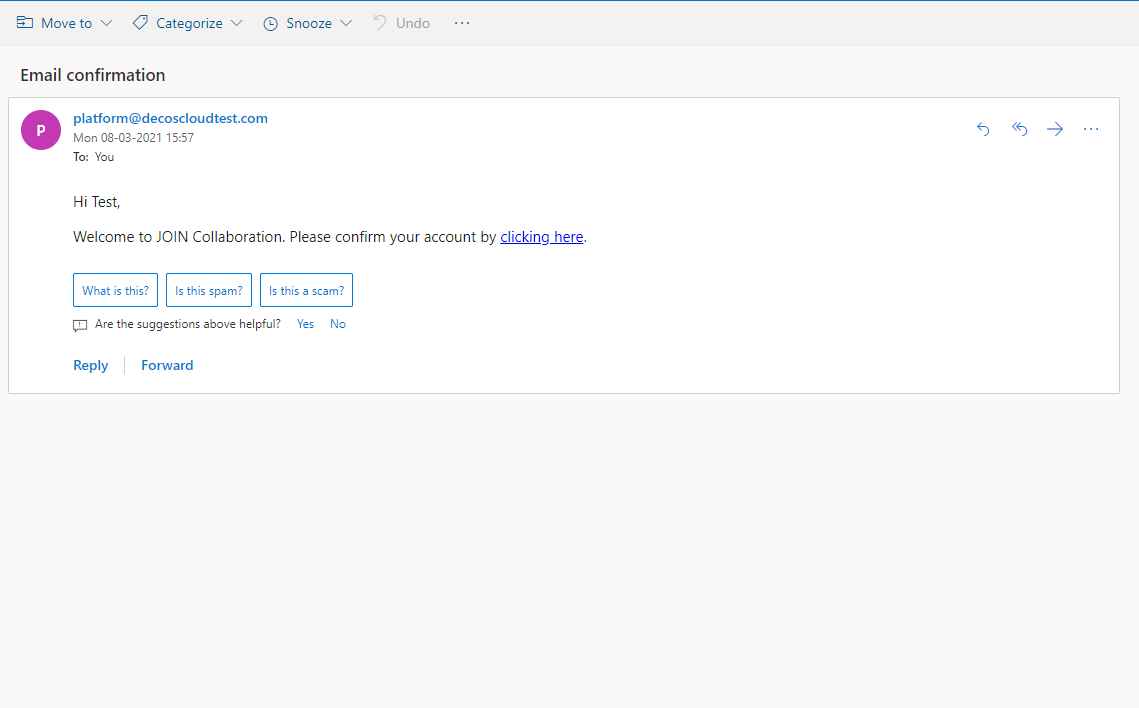Click the Move to folder icon
This screenshot has height=708, width=1139.
[25, 23]
